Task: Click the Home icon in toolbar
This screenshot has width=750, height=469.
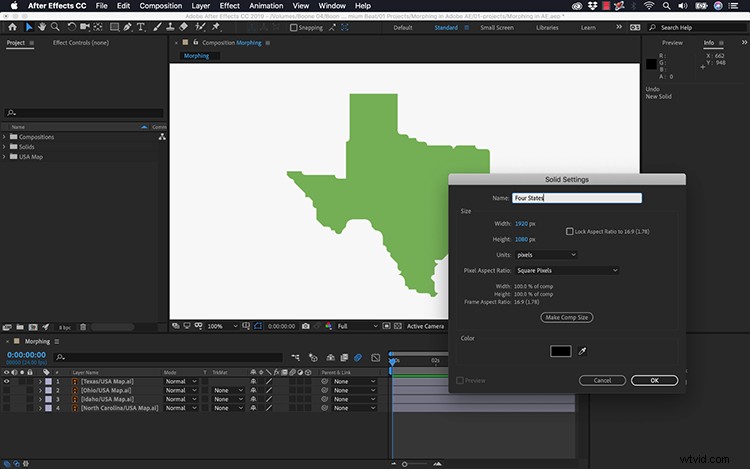Action: pyautogui.click(x=12, y=27)
